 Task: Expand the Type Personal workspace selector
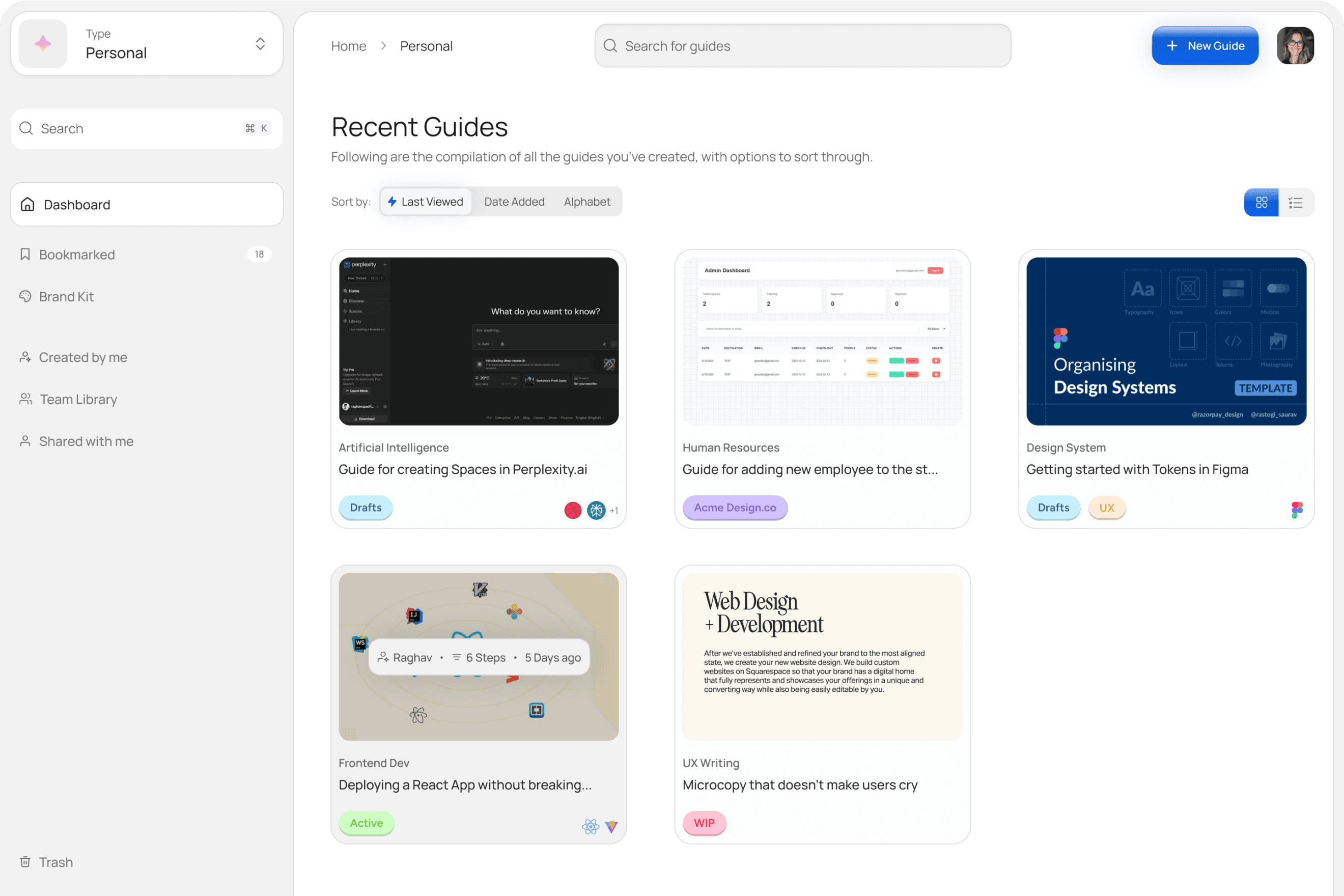tap(260, 44)
